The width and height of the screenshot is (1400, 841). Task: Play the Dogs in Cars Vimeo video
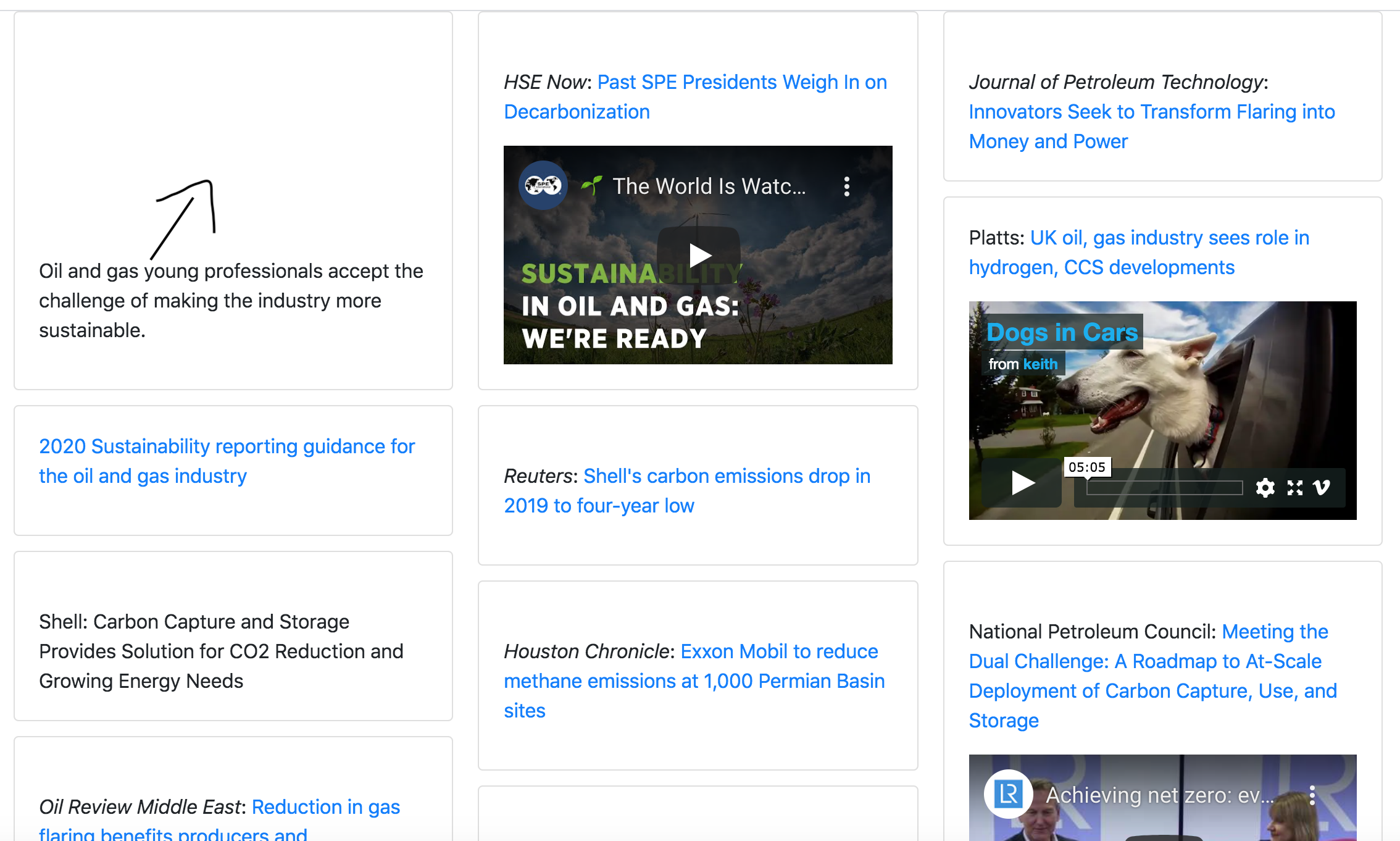[x=1022, y=483]
